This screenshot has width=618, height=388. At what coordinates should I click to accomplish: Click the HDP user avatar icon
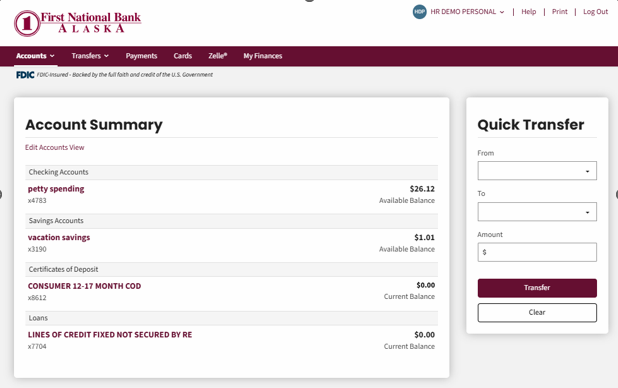[420, 12]
